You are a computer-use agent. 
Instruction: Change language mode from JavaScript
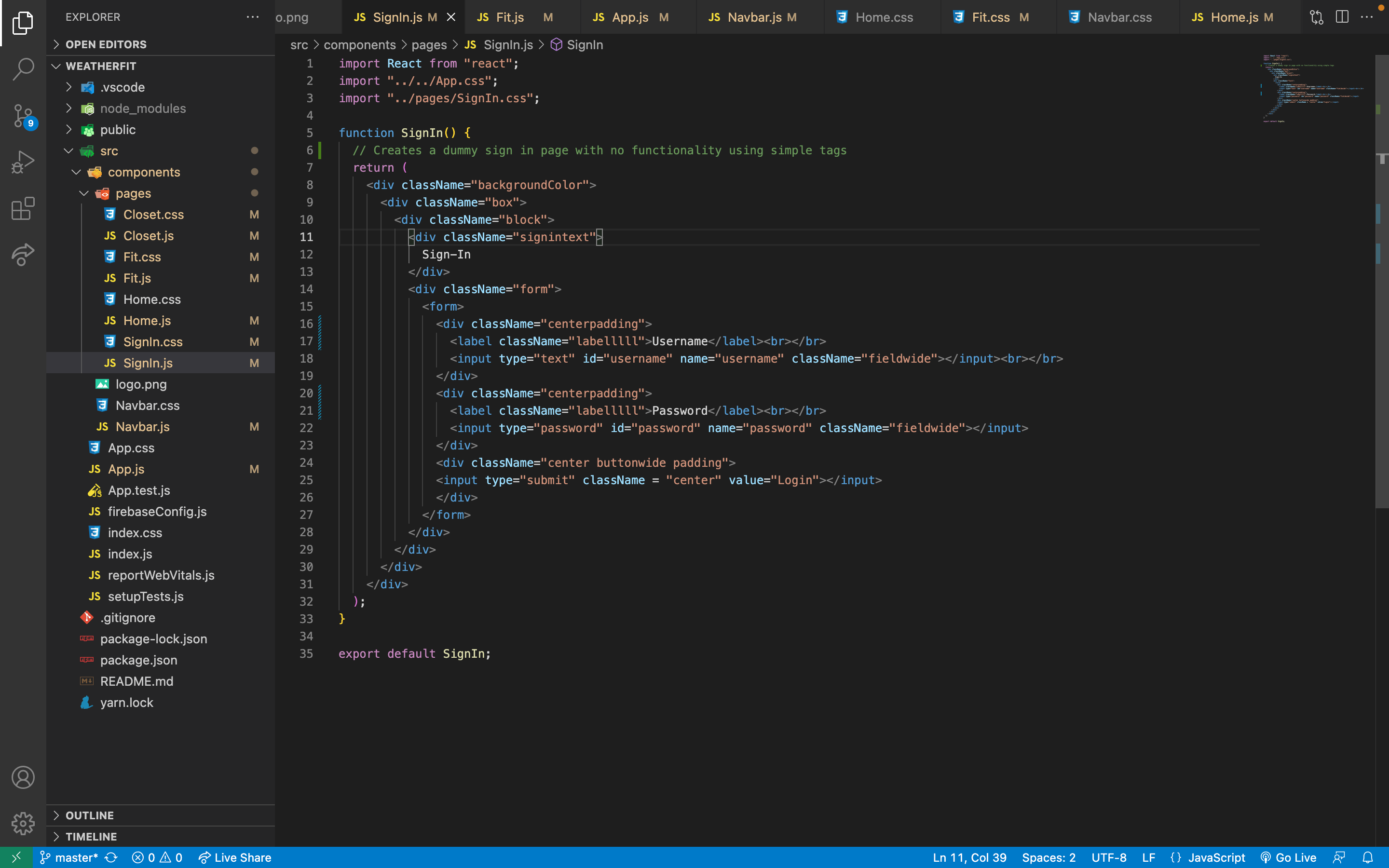(1216, 858)
